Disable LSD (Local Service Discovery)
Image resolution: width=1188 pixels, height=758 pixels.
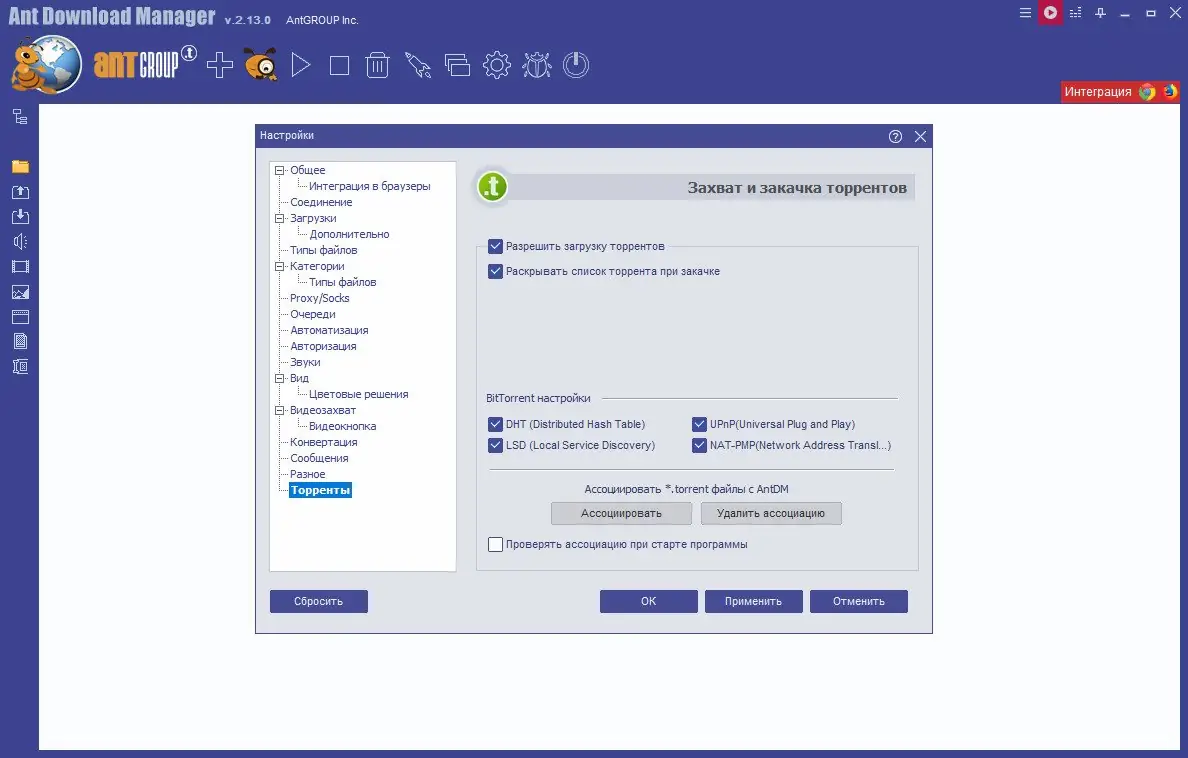click(496, 446)
